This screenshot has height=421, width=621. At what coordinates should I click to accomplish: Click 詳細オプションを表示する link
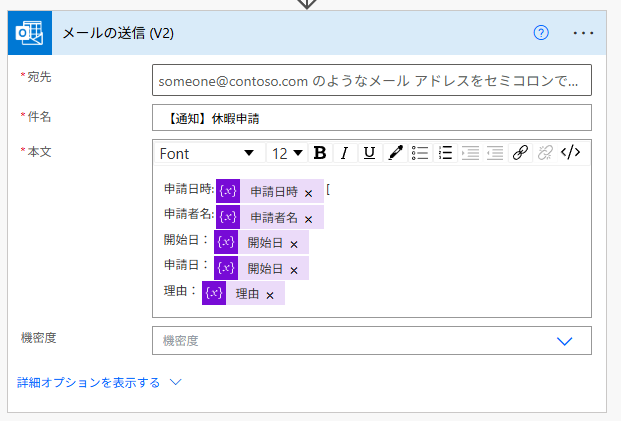(88, 383)
